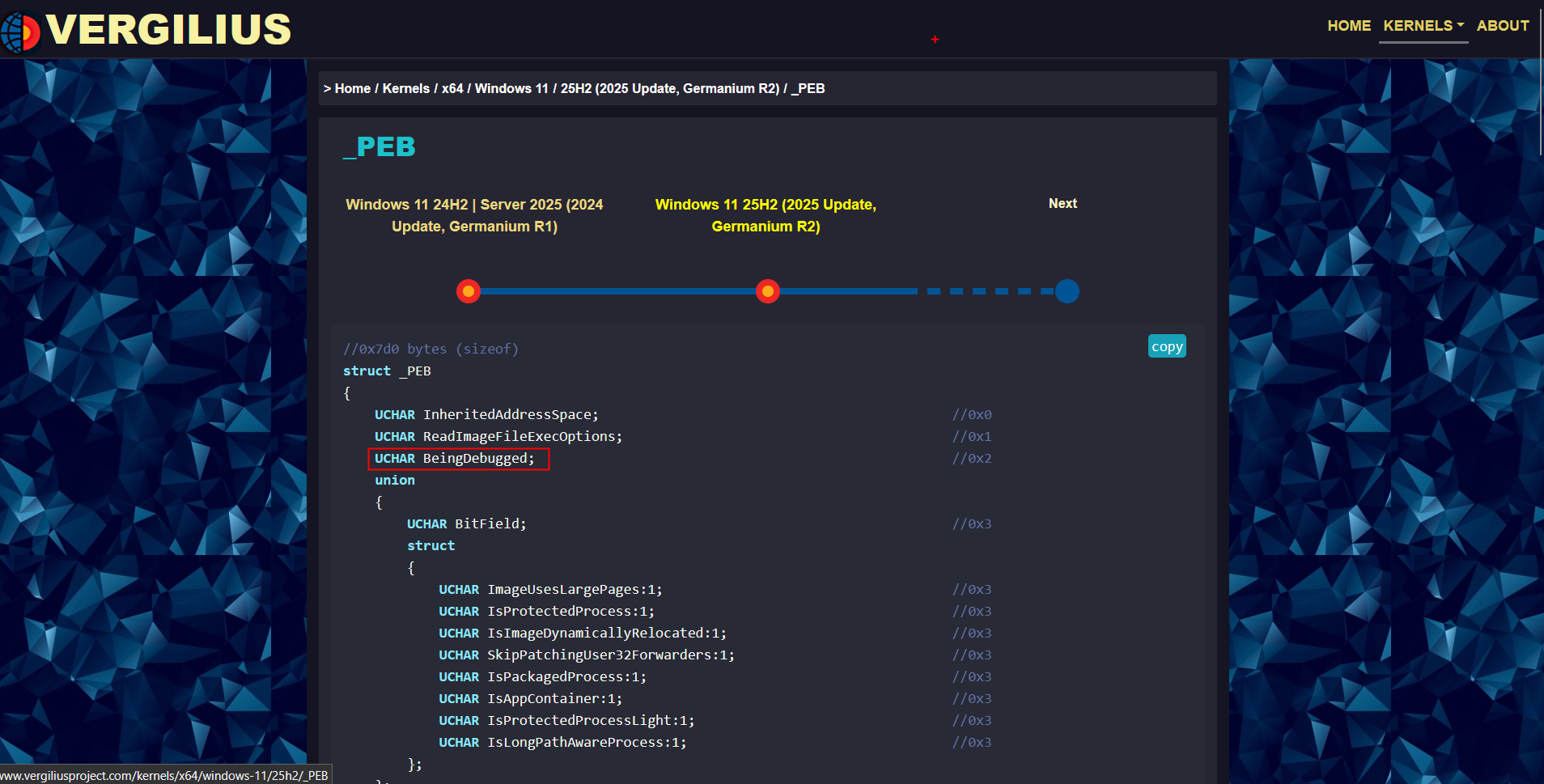Screen dimensions: 1544x784
Task: Select Windows 11 25H2 version label
Action: click(x=766, y=215)
